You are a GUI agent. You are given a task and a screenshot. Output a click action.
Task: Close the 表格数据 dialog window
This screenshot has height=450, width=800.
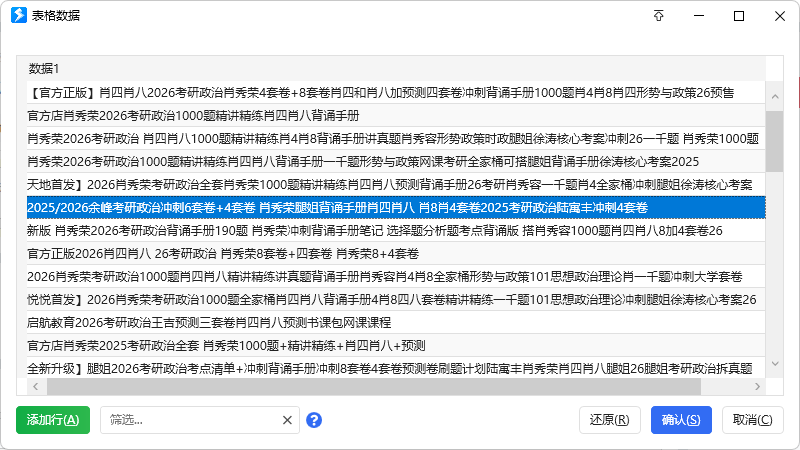pos(780,16)
